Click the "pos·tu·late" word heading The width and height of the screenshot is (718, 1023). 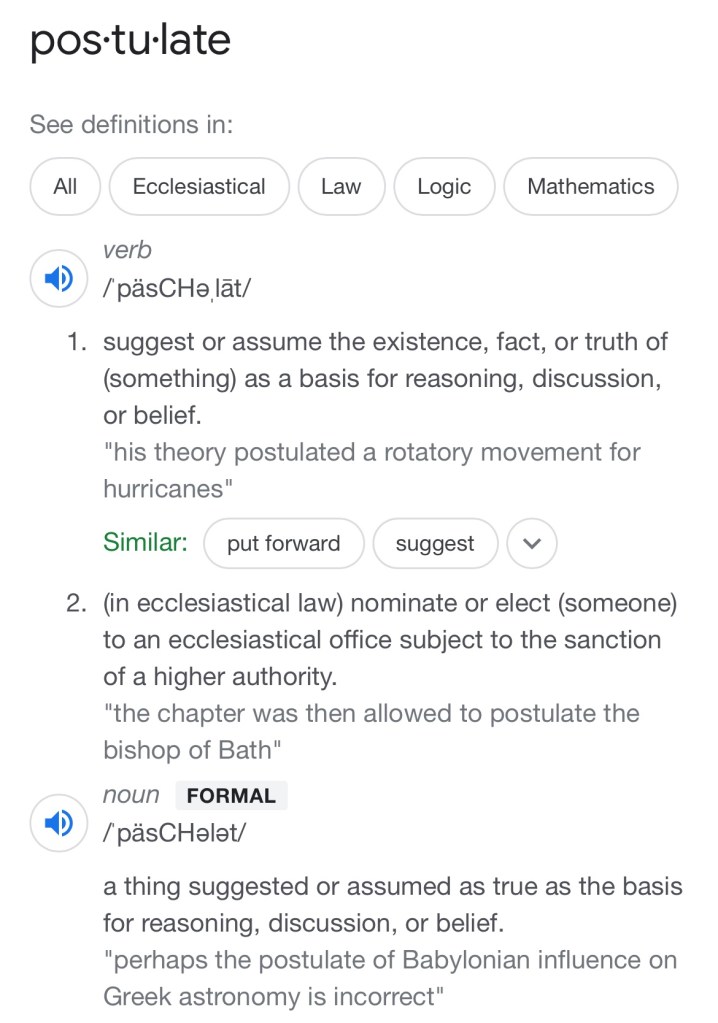coord(130,40)
